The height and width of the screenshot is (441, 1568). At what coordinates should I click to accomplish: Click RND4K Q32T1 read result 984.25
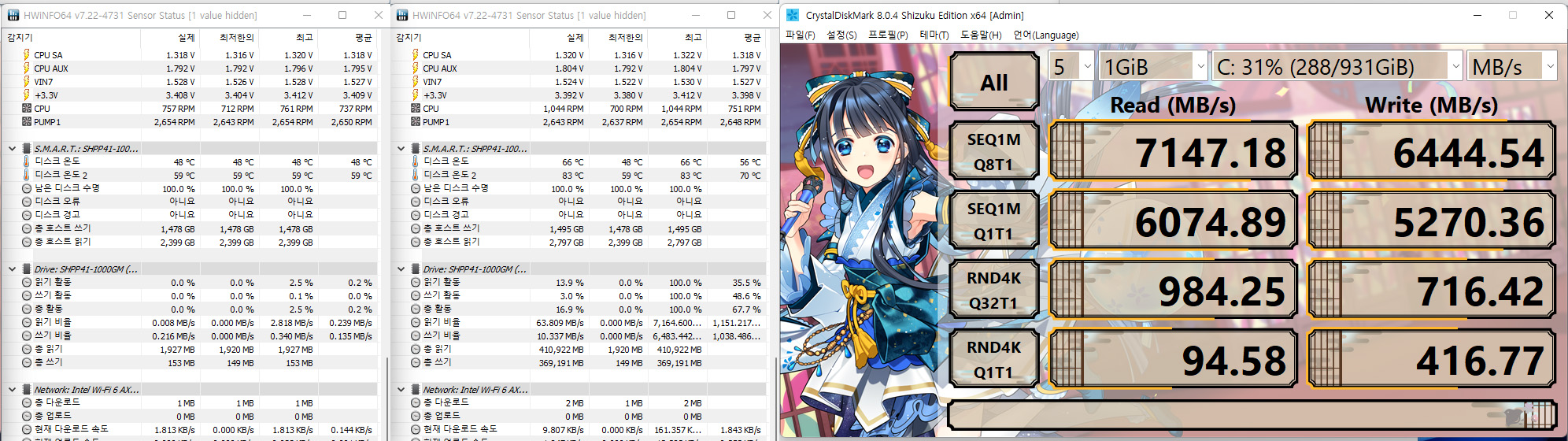click(1174, 290)
